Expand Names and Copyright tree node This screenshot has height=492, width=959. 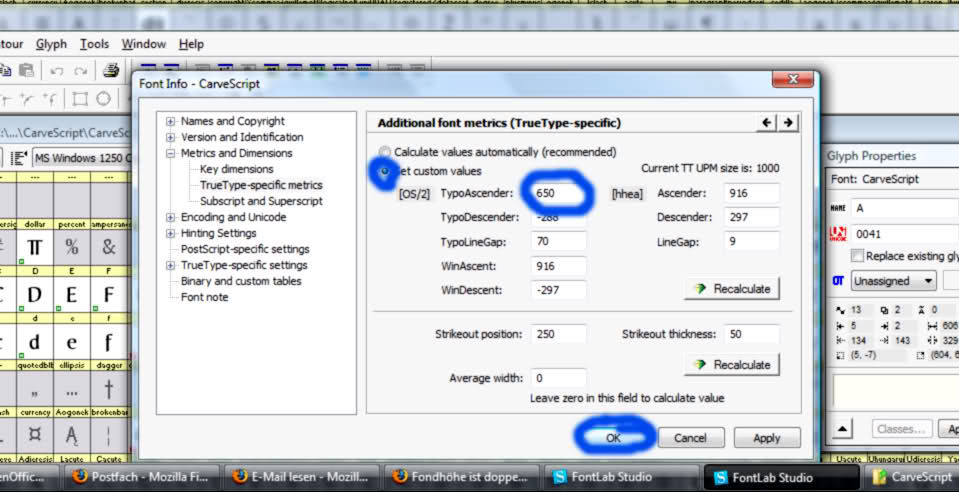click(171, 121)
